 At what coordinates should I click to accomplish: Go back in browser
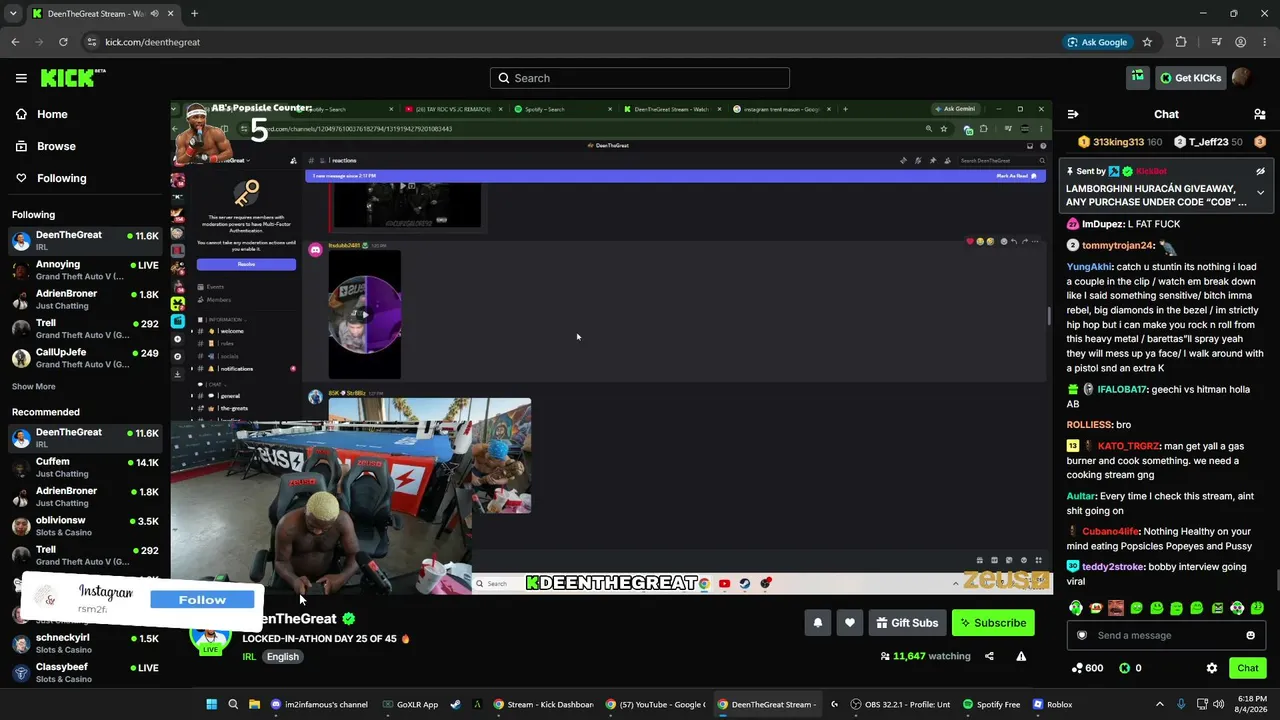click(x=15, y=42)
